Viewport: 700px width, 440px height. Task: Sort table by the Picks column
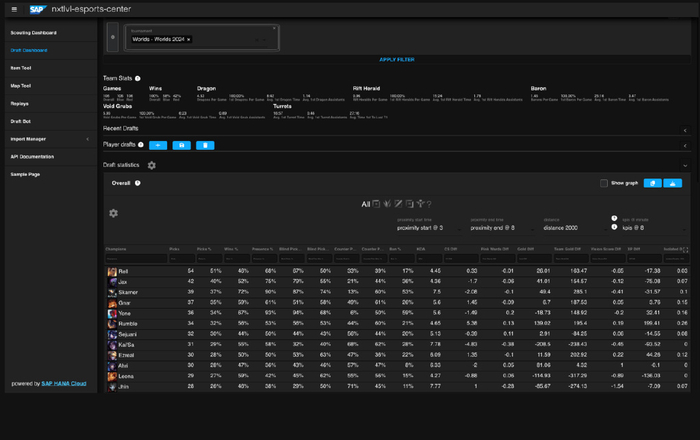pyautogui.click(x=175, y=247)
